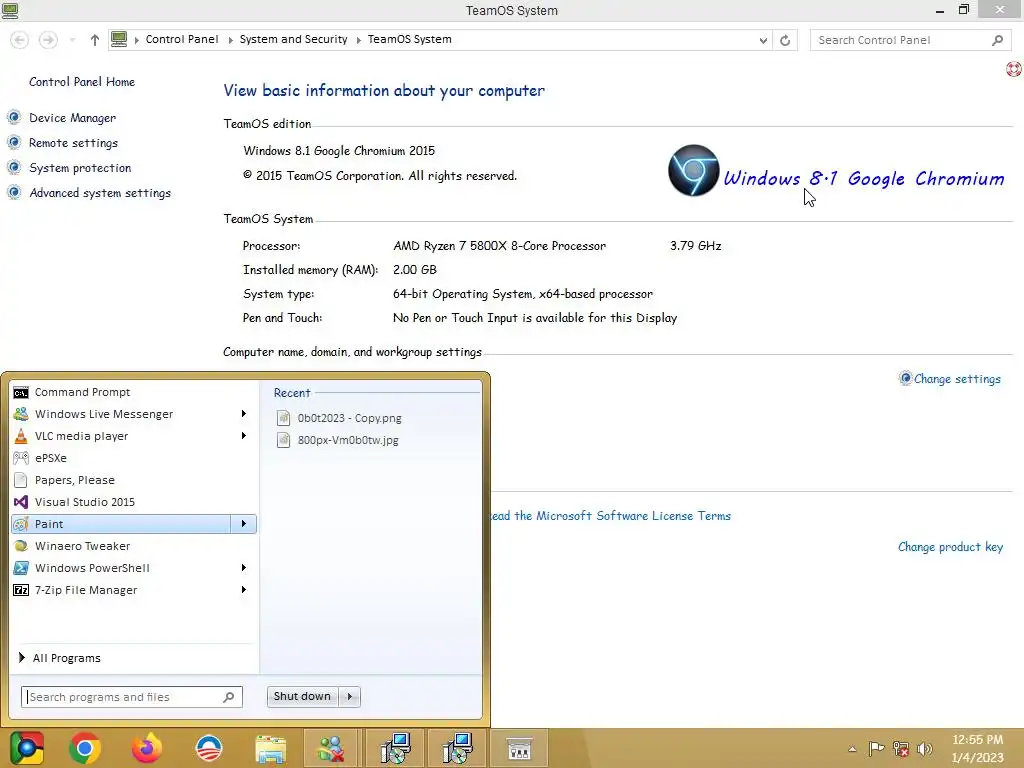Click the Winaero Tweaker icon
The image size is (1024, 768).
pos(21,546)
